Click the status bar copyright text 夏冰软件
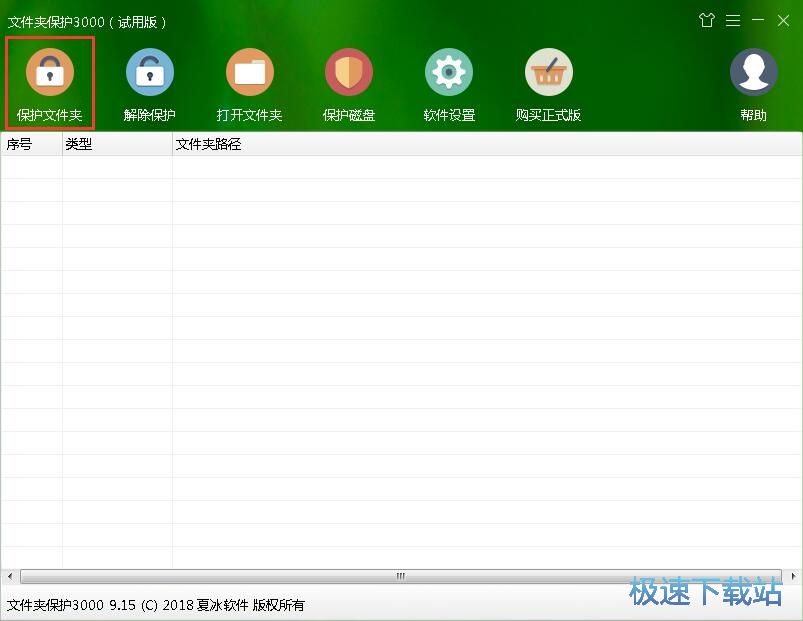Image resolution: width=803 pixels, height=621 pixels. pyautogui.click(x=222, y=605)
